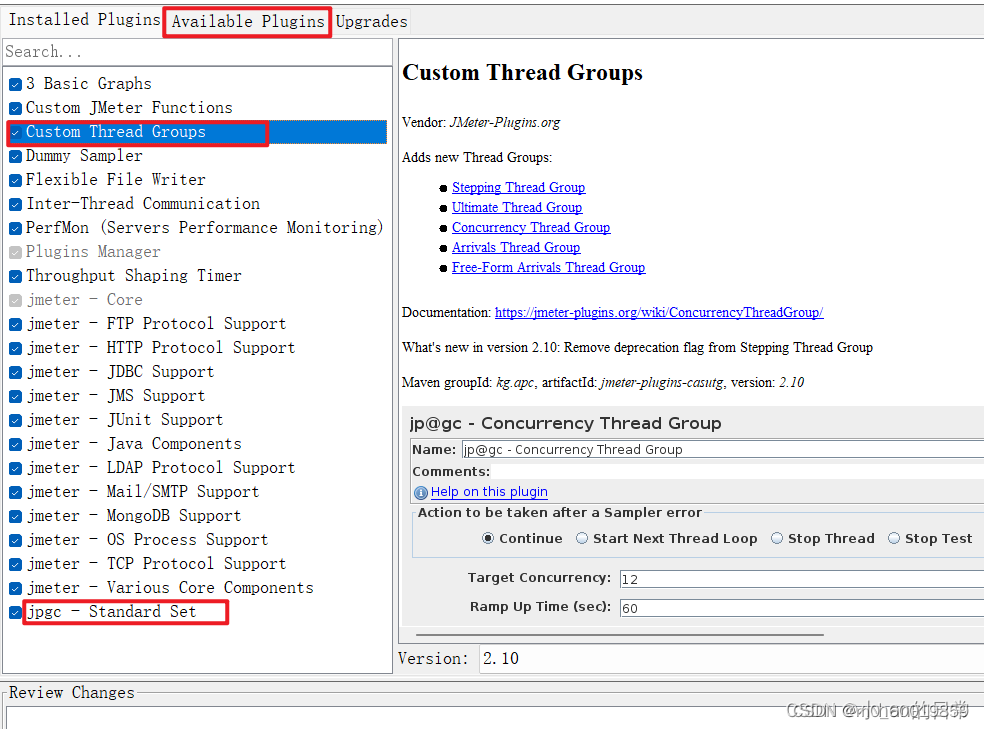
Task: Toggle the Flexible File Writer checkbox
Action: coord(16,180)
